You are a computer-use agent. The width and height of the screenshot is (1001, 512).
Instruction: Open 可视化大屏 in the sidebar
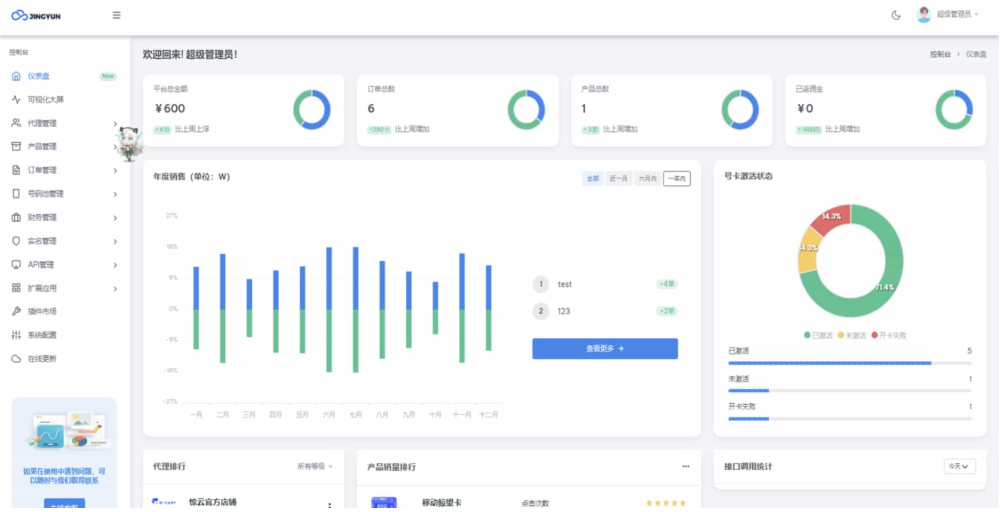point(45,100)
